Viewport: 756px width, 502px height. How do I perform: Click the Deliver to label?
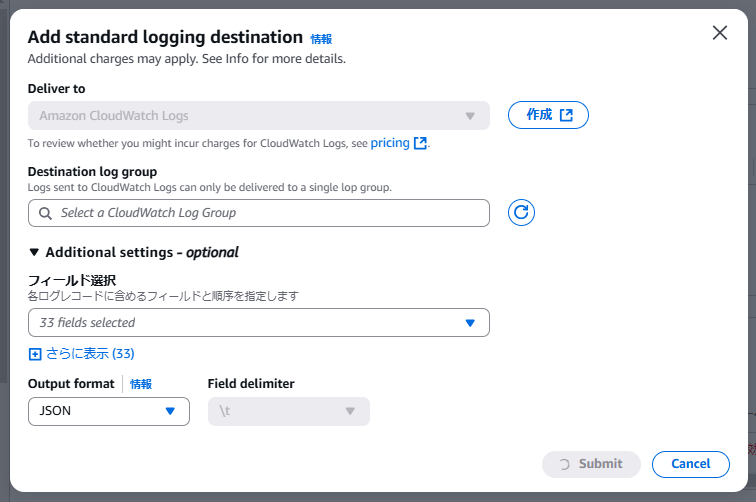[56, 89]
